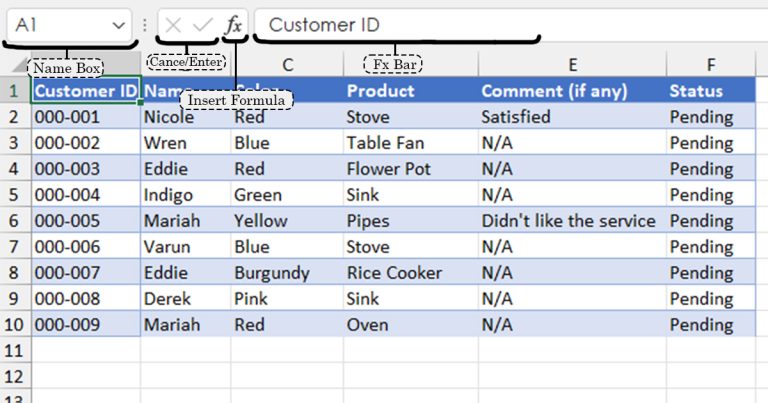Select column F header

pos(710,65)
